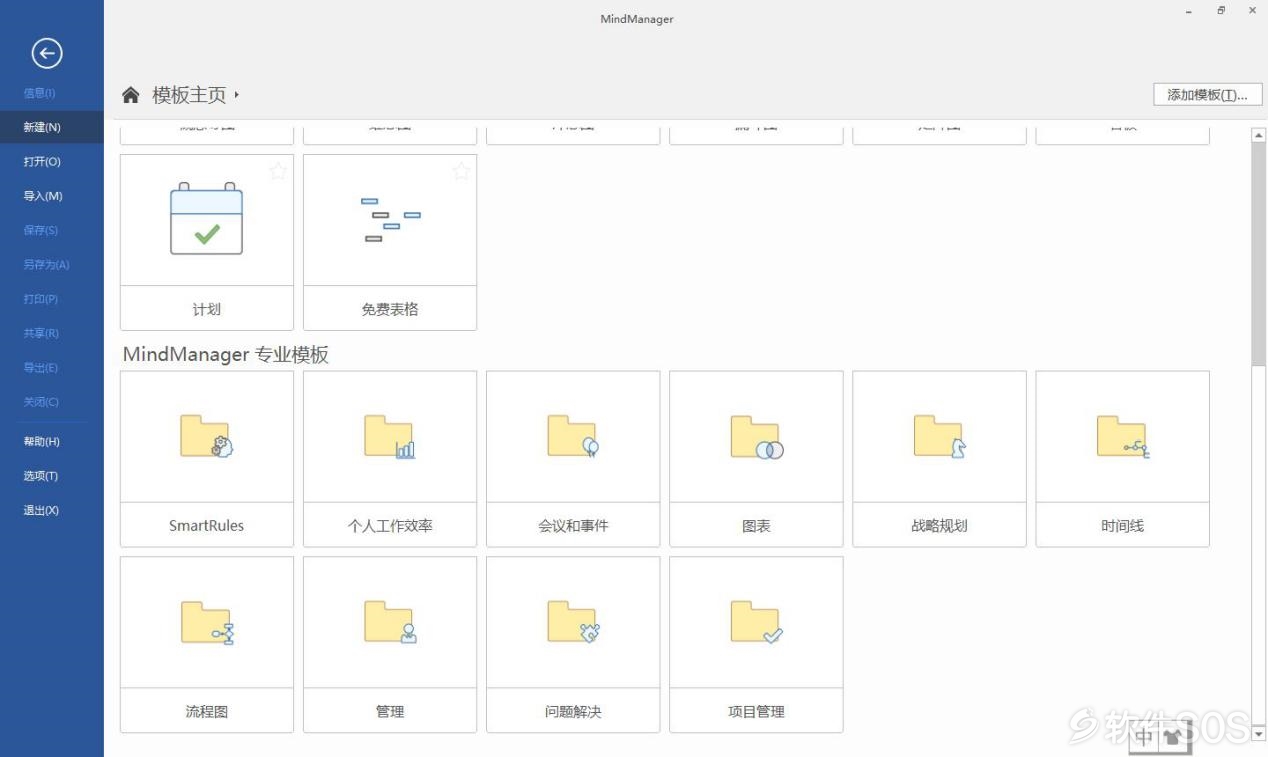Click the 计划 template label
Screen dimensions: 1268x757
(x=207, y=309)
